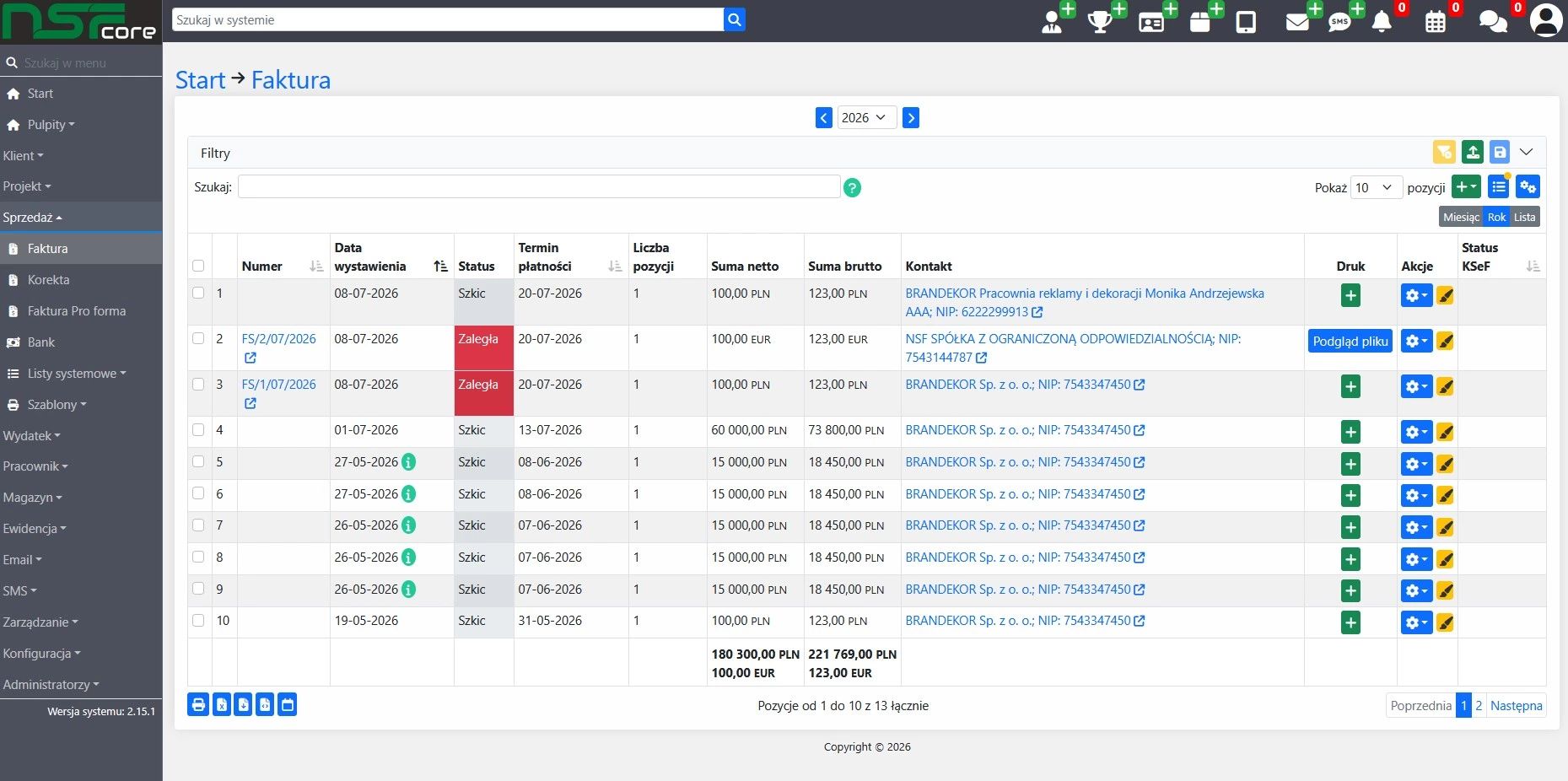Click the code file icon below the table
This screenshot has height=781, width=1568.
pos(265,704)
